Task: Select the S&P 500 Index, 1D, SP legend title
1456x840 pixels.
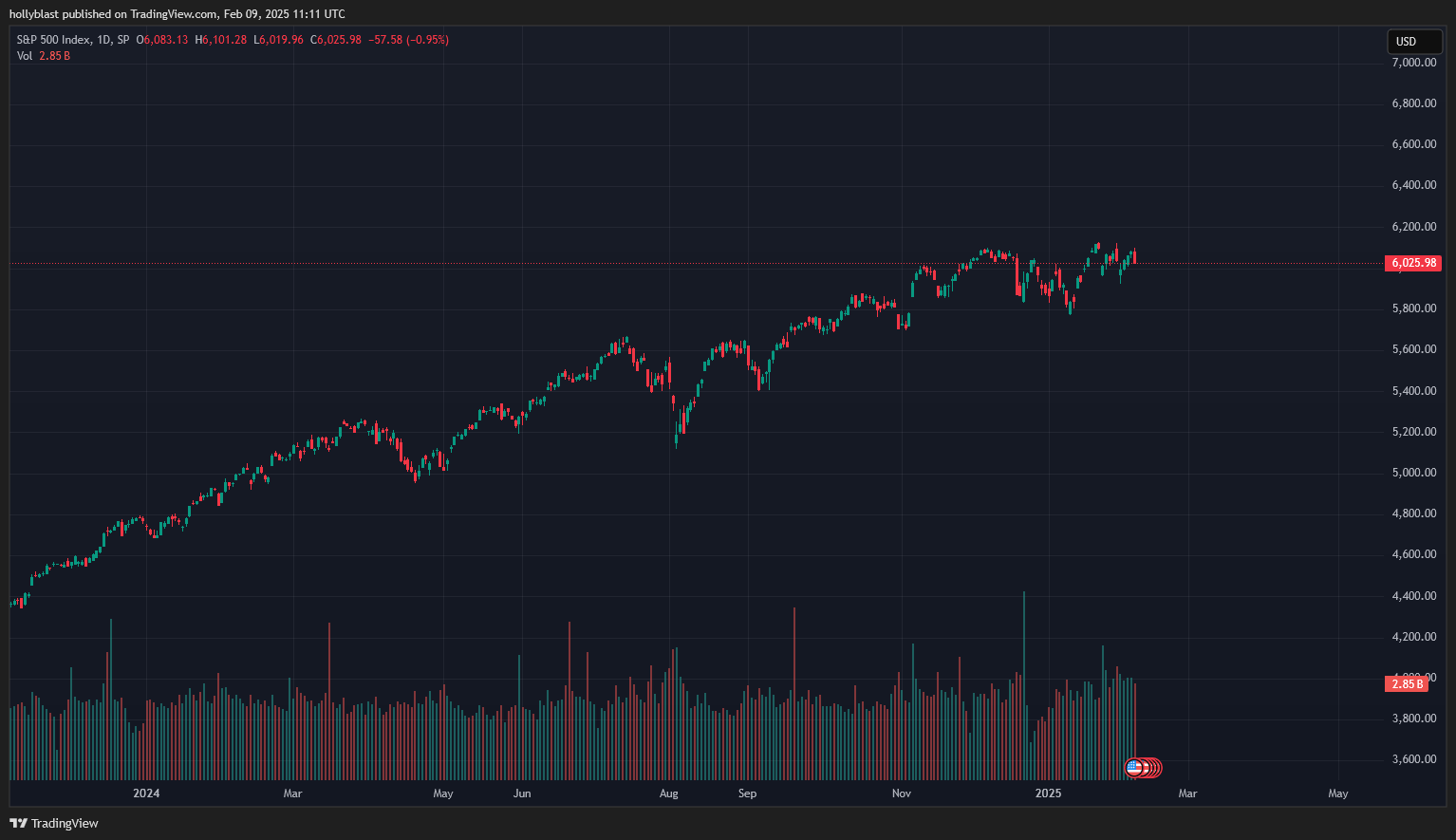Action: point(73,40)
